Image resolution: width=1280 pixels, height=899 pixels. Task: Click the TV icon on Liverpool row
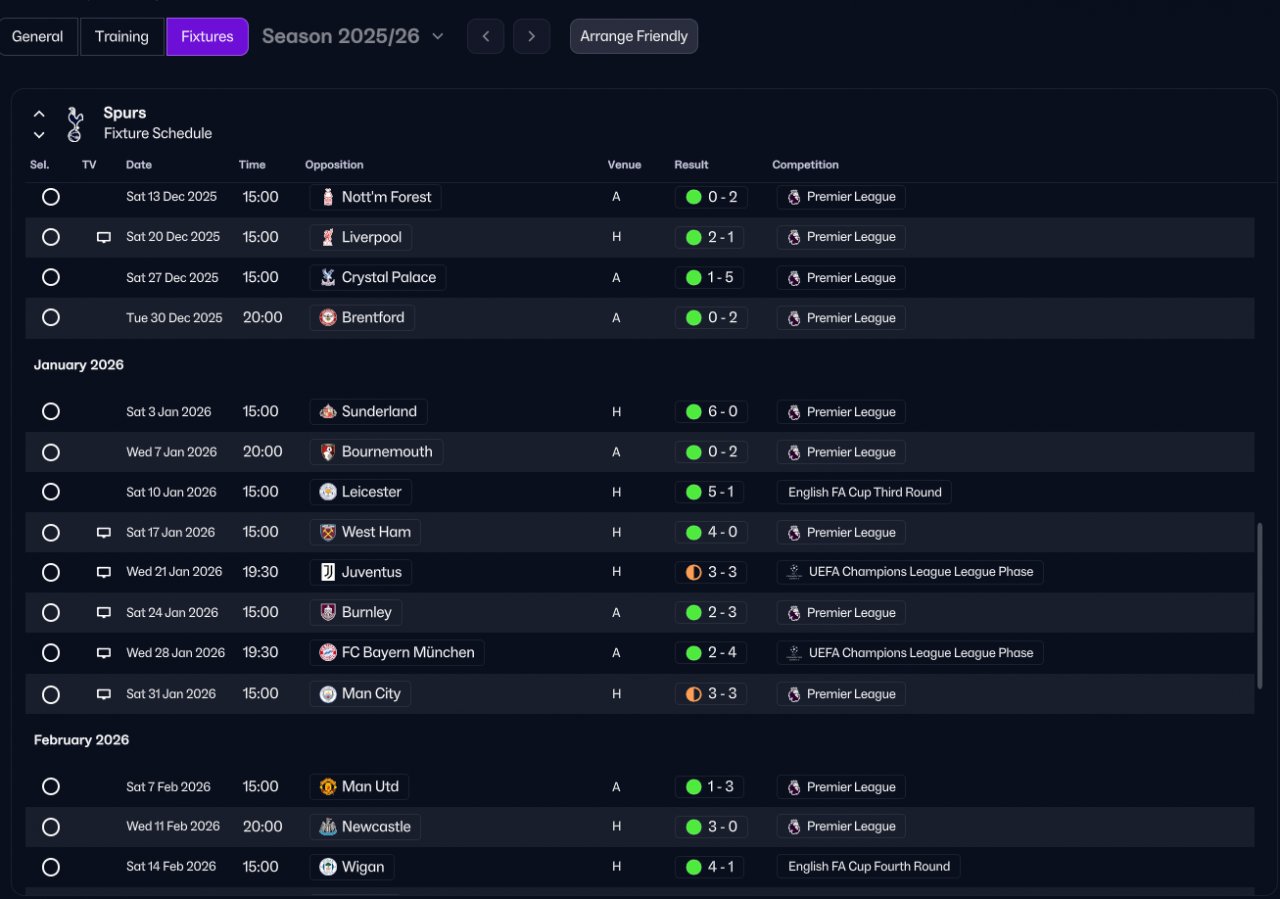point(103,238)
